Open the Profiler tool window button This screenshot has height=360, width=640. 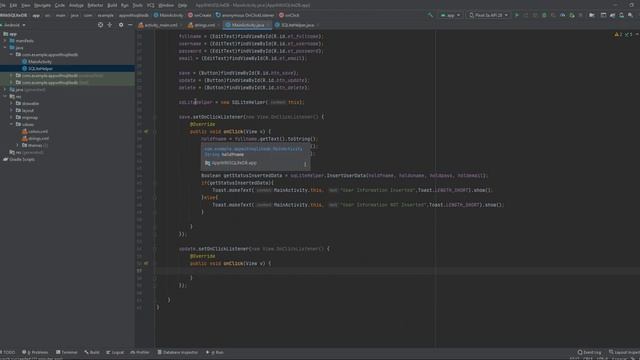(140, 352)
